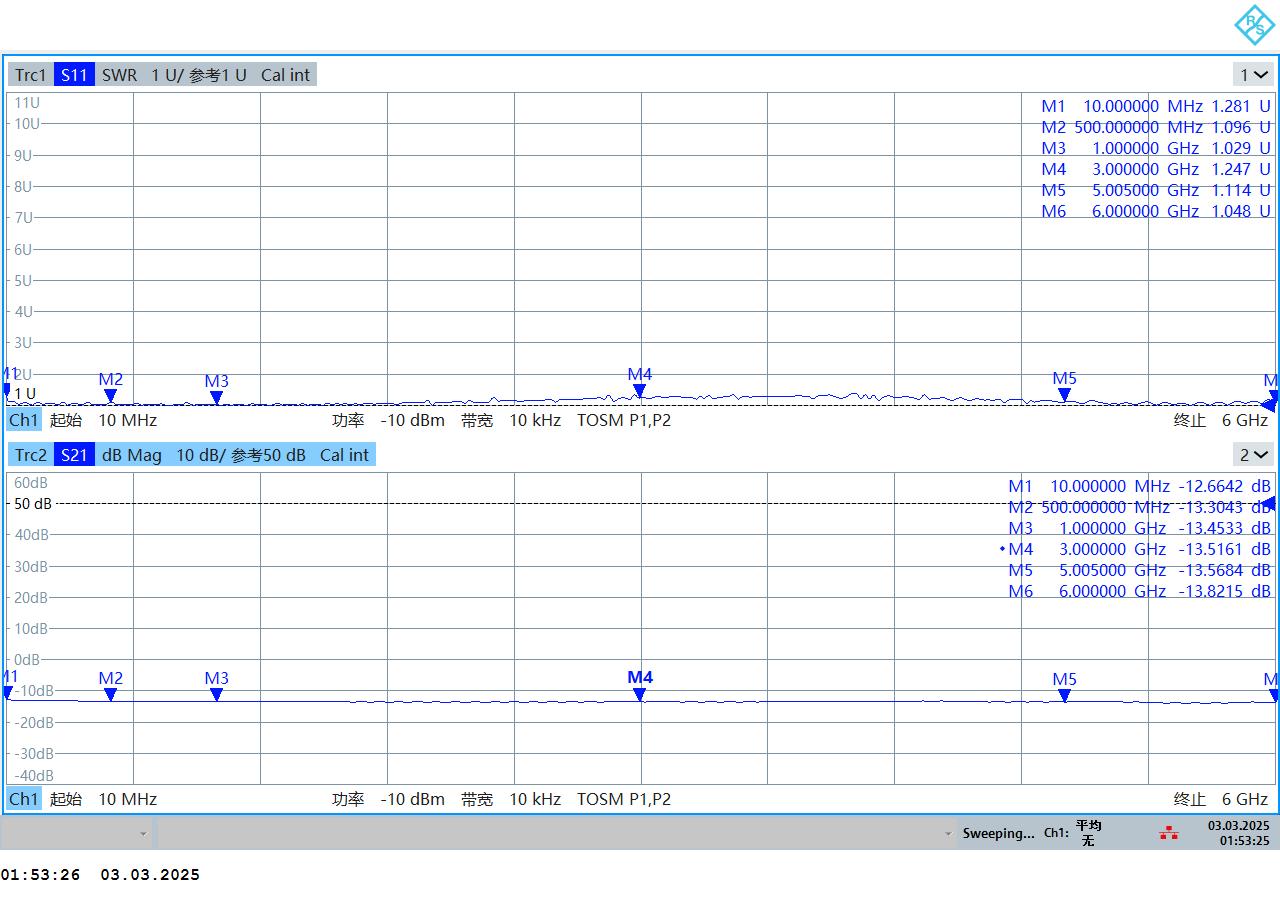
Task: Click TOSM P1,P2 calibration label under SWR diagram
Action: [624, 420]
